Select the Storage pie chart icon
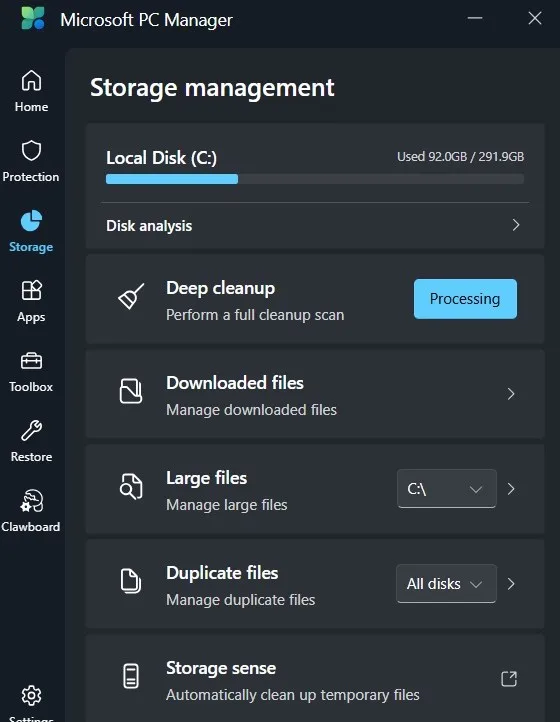The image size is (560, 722). coord(31,221)
